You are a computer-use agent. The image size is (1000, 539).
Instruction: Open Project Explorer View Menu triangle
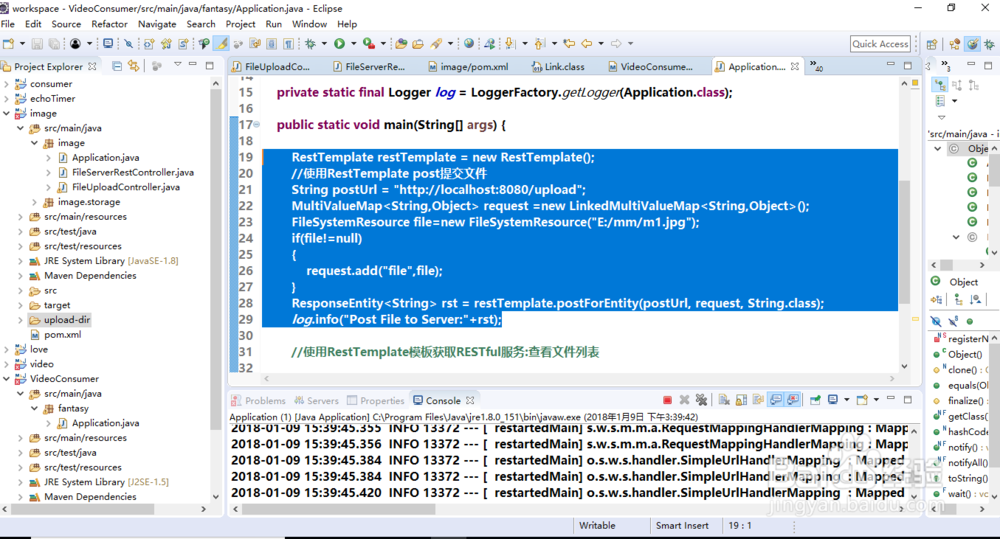(x=177, y=64)
